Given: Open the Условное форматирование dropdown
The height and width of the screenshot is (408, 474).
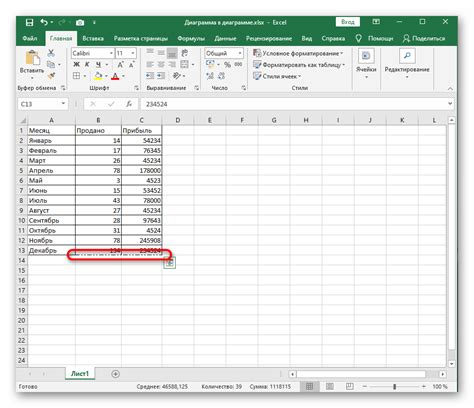Looking at the screenshot, I should point(298,53).
